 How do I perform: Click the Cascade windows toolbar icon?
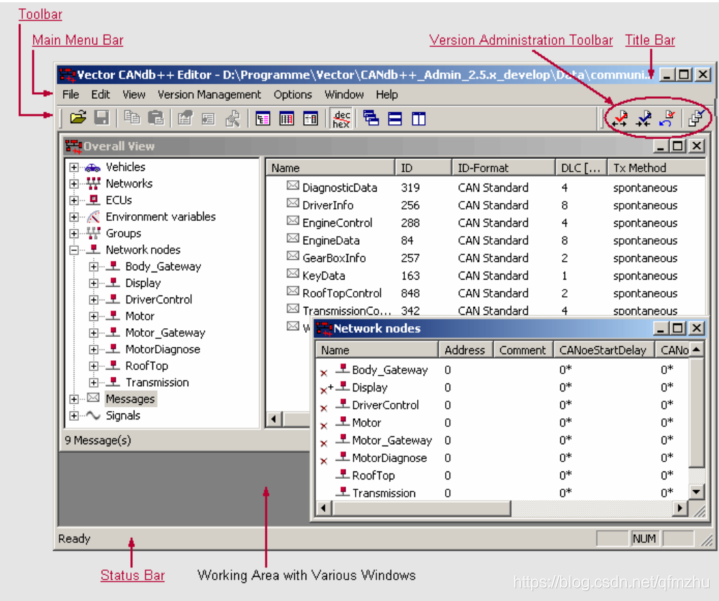[371, 119]
